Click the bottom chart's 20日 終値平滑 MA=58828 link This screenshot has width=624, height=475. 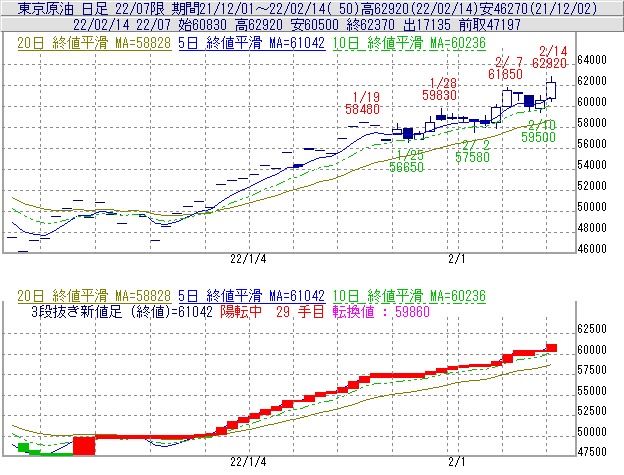tap(94, 296)
